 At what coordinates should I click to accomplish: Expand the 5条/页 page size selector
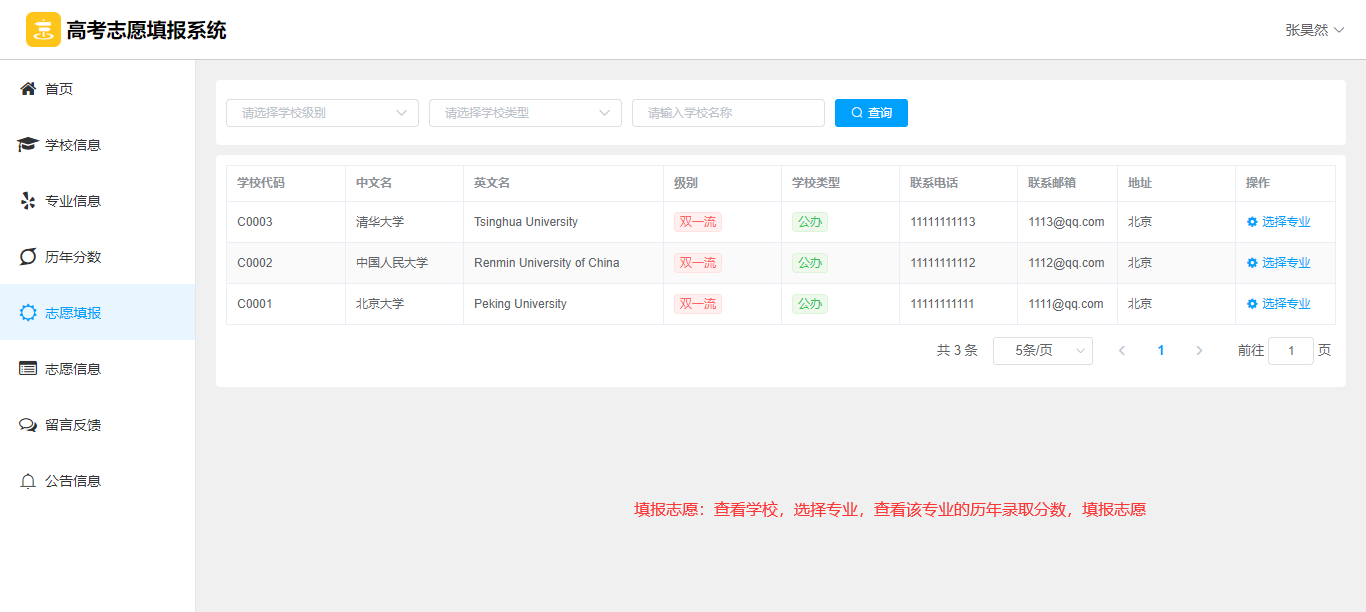[1042, 351]
